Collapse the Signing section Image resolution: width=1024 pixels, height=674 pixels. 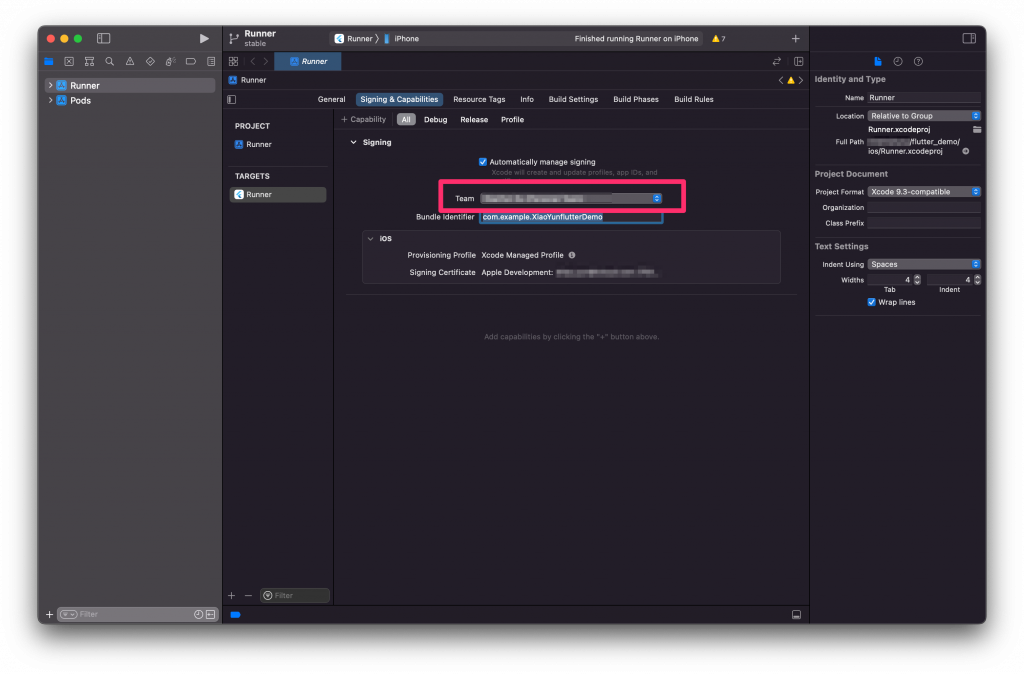(x=353, y=142)
